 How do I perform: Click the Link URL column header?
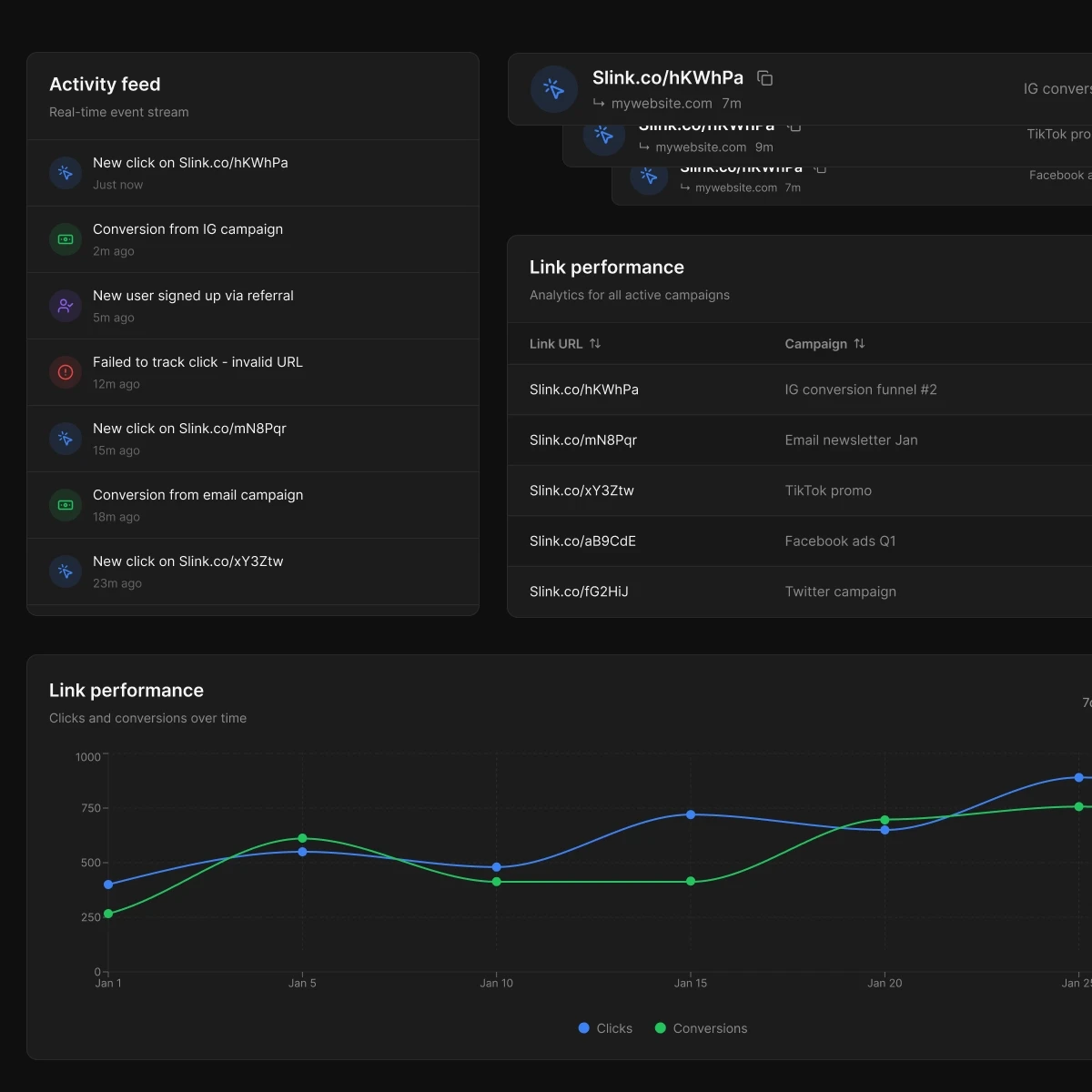point(565,344)
